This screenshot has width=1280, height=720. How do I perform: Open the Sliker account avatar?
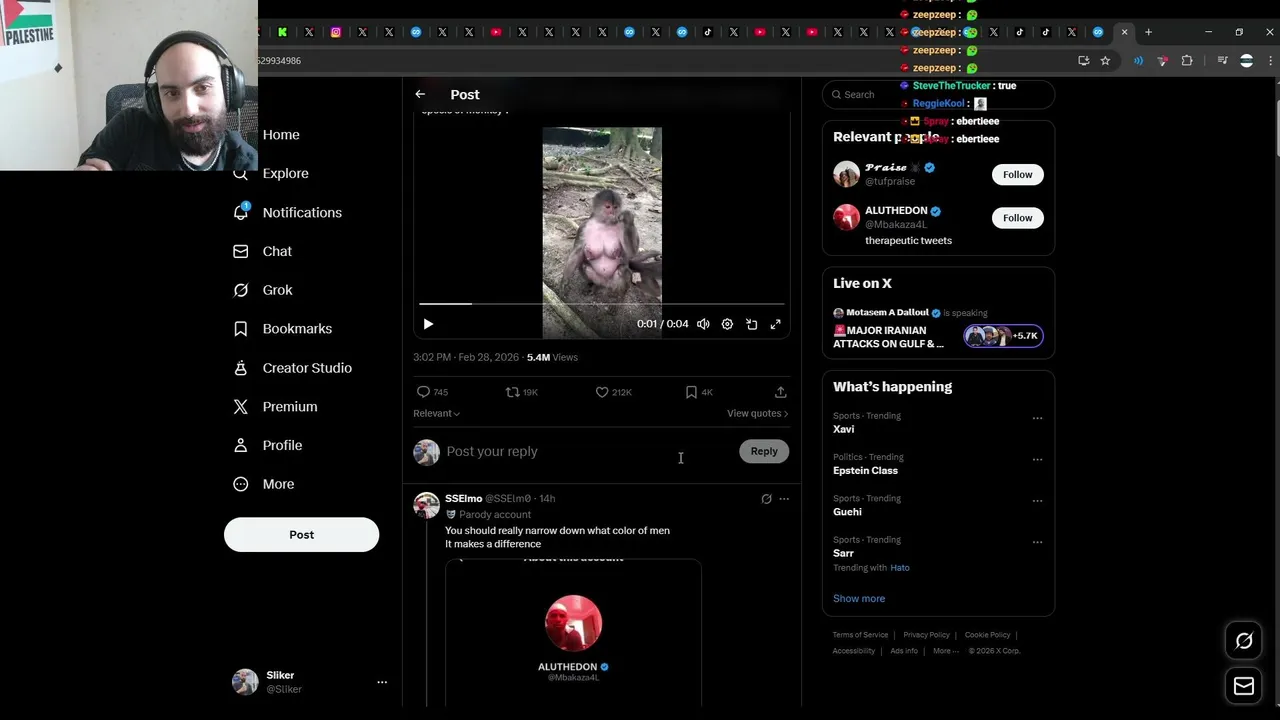pyautogui.click(x=245, y=682)
